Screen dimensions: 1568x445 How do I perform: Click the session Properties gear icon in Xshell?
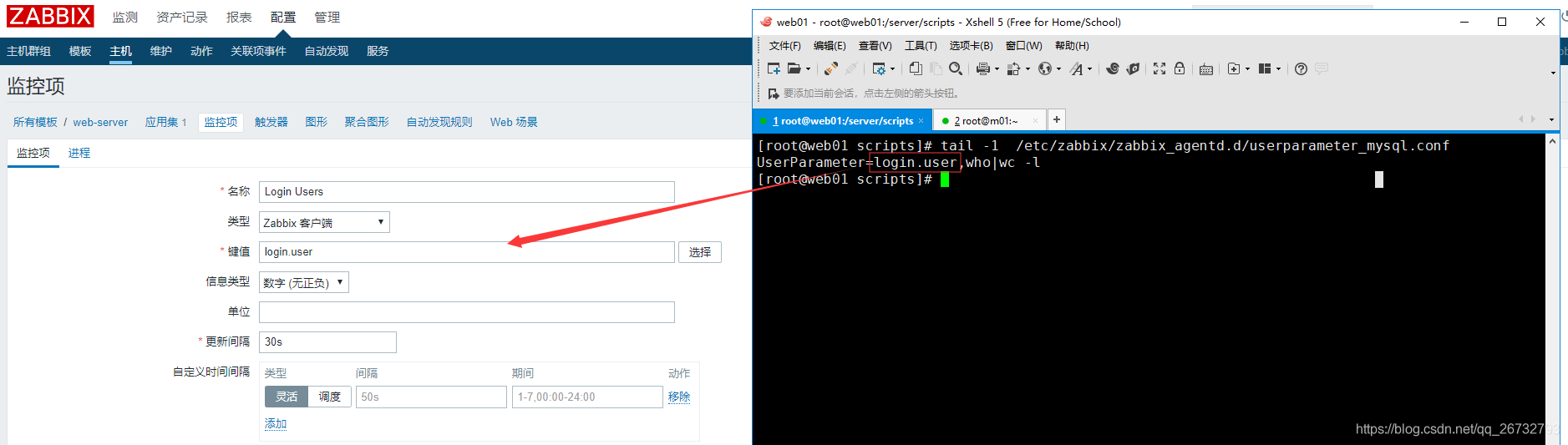[879, 68]
